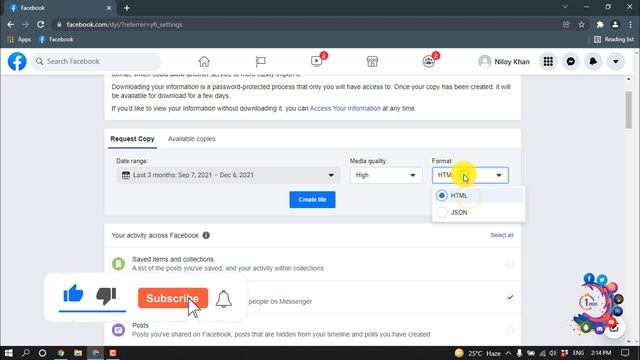Follow the Access Your Information link
This screenshot has width=640, height=360.
point(345,109)
